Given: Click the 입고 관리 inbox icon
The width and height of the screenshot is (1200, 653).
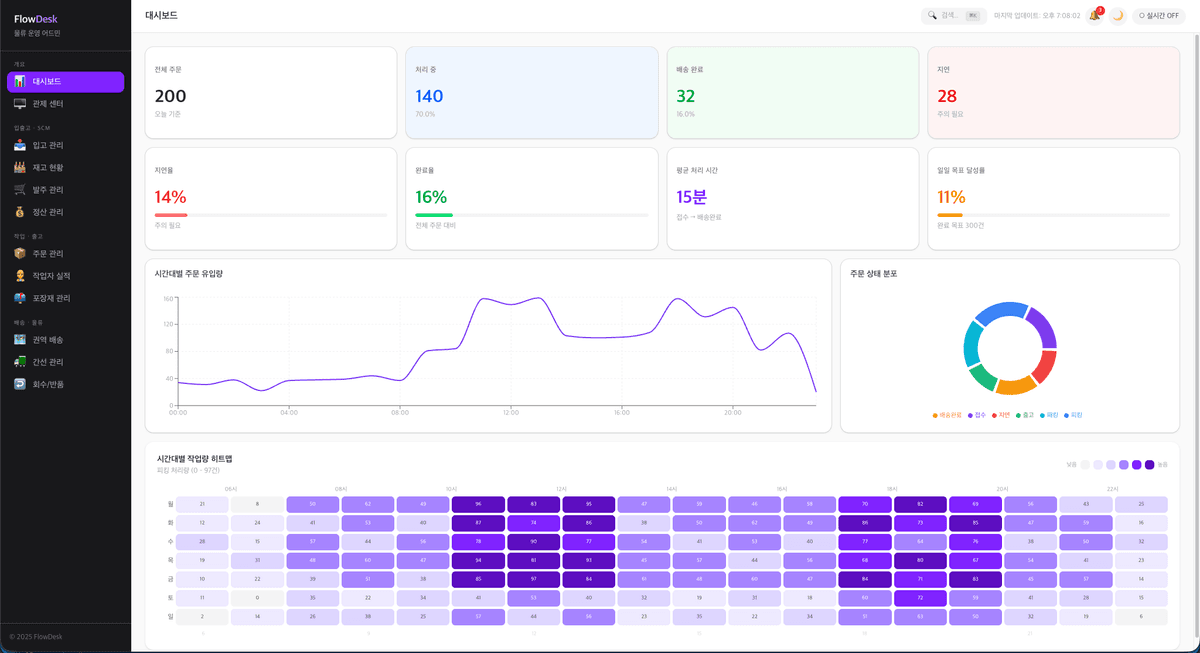Looking at the screenshot, I should coord(20,146).
